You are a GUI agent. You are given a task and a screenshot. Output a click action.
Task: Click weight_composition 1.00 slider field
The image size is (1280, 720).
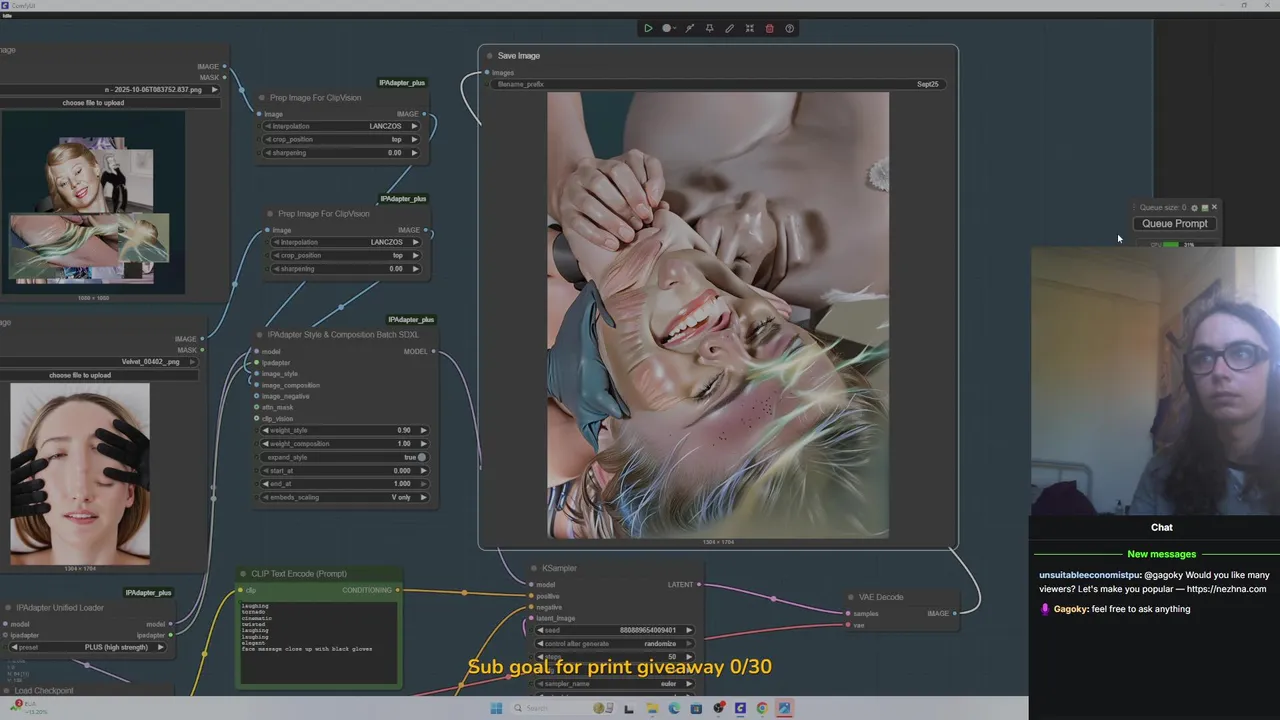345,444
